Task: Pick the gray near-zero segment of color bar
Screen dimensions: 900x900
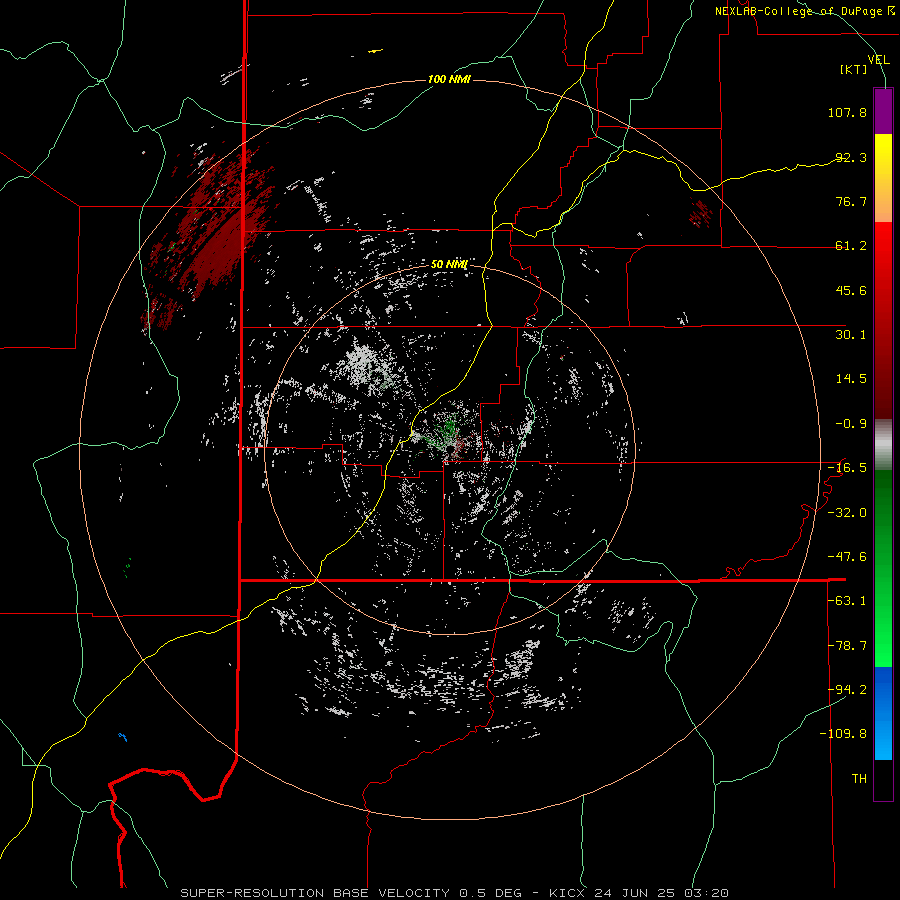Action: click(883, 445)
